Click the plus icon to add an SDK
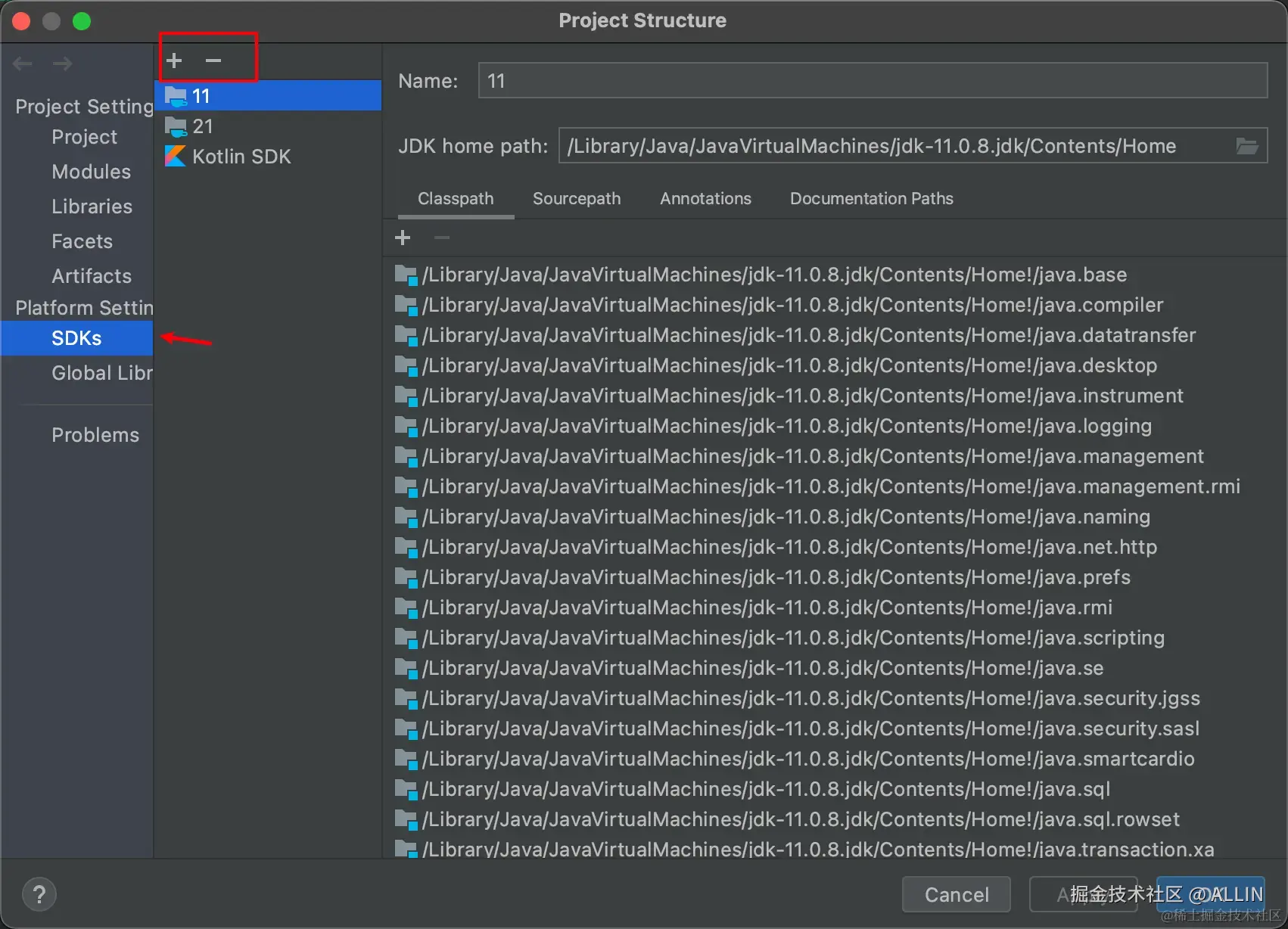This screenshot has height=929, width=1288. point(174,61)
